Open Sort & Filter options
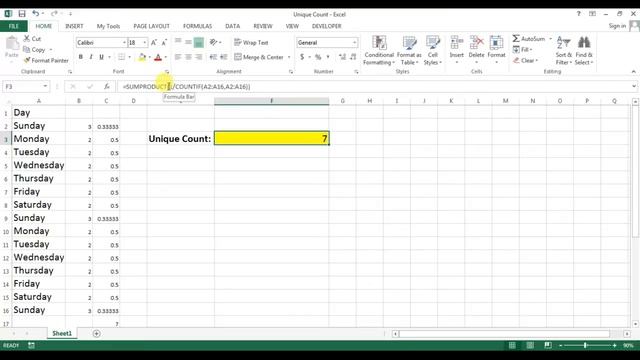Viewport: 640px width, 360px height. click(x=564, y=51)
